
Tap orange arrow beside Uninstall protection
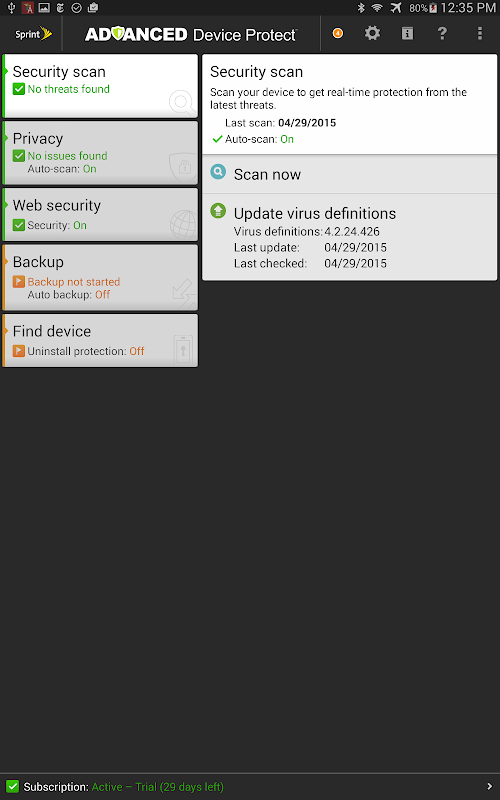[19, 351]
